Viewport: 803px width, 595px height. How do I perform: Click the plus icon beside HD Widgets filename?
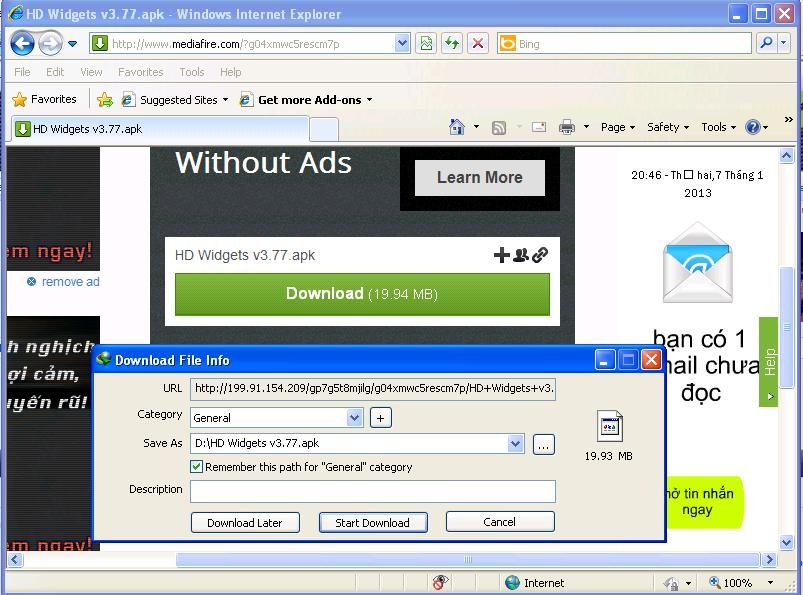[502, 255]
